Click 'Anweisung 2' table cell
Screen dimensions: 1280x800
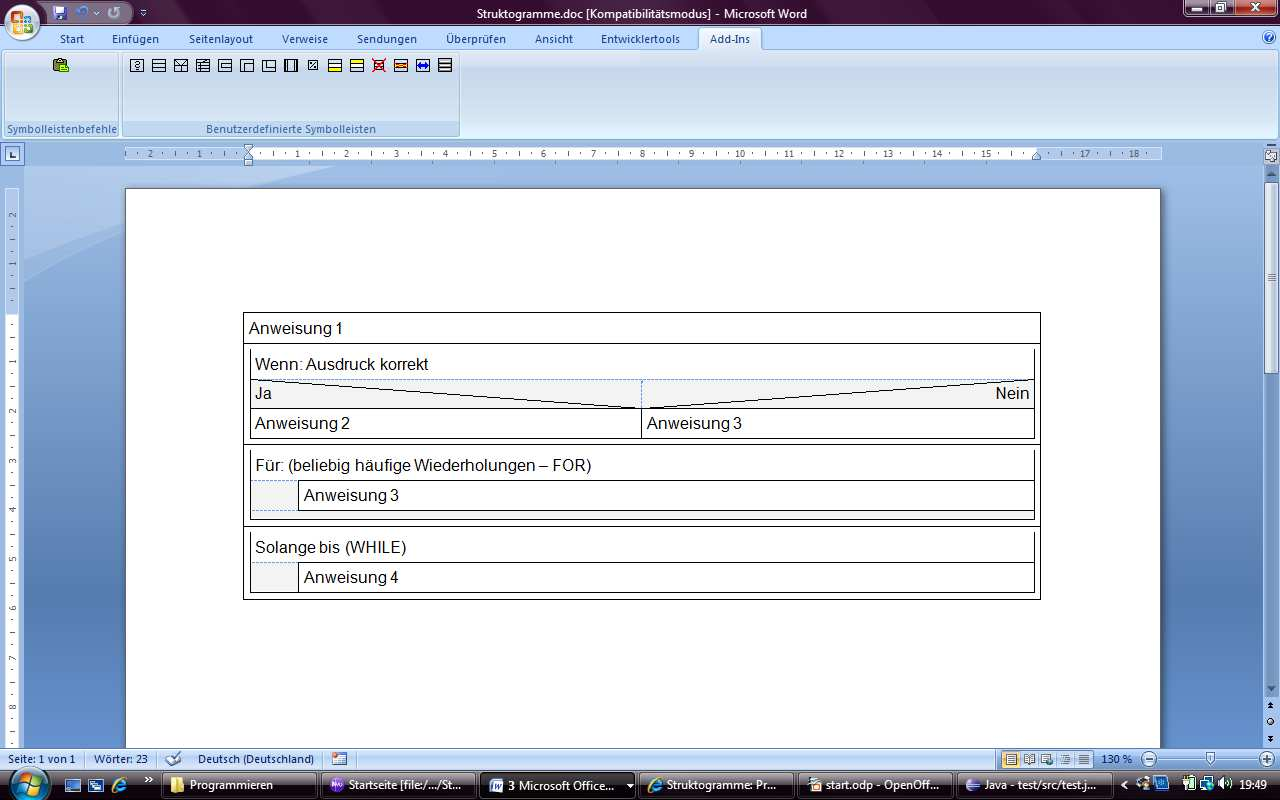pos(445,423)
